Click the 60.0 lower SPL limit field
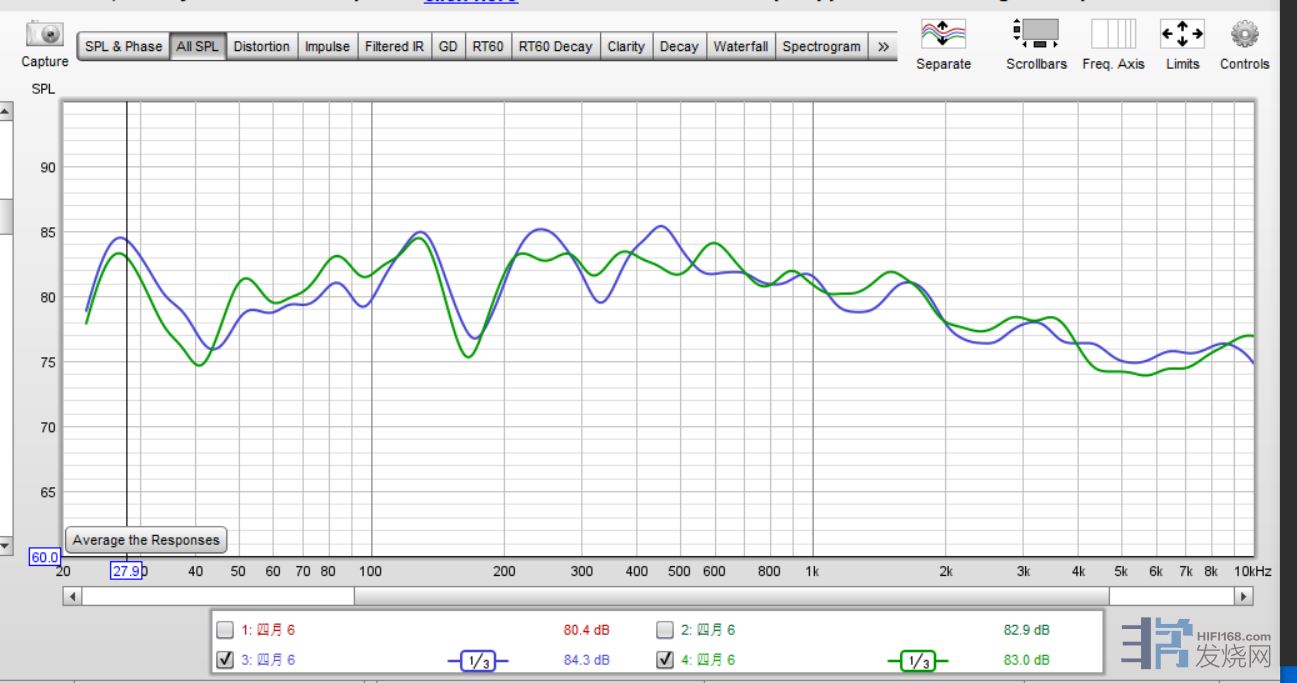The image size is (1297, 683). [x=45, y=557]
